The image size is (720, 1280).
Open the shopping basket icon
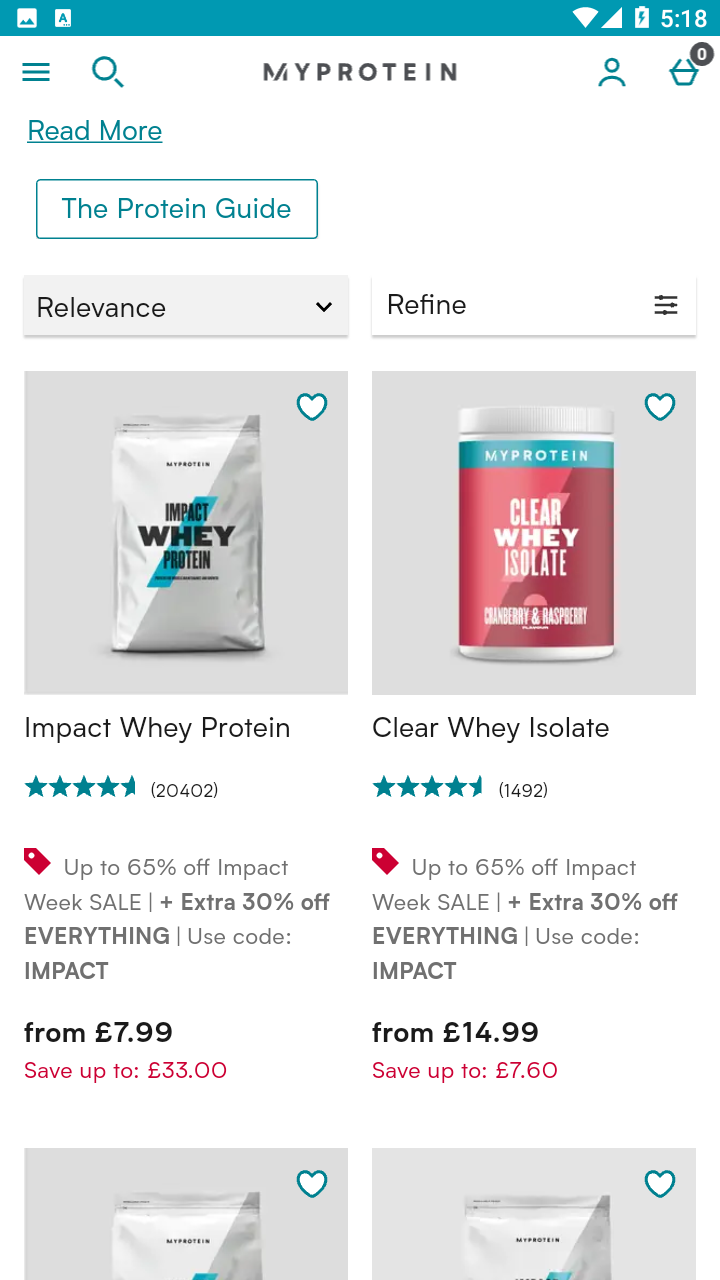point(684,72)
